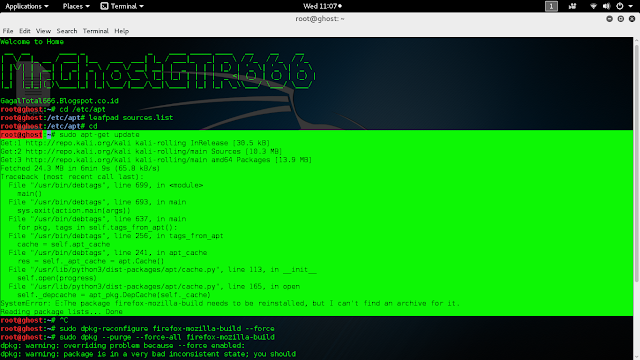
Task: Click the 'sudo dpkg --purge --force-all' command
Action: coord(167,337)
